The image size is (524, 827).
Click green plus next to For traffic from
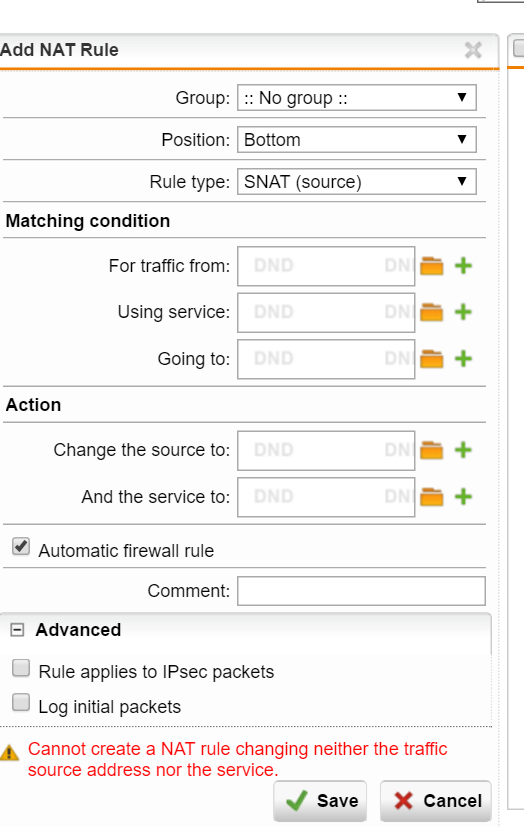(463, 266)
